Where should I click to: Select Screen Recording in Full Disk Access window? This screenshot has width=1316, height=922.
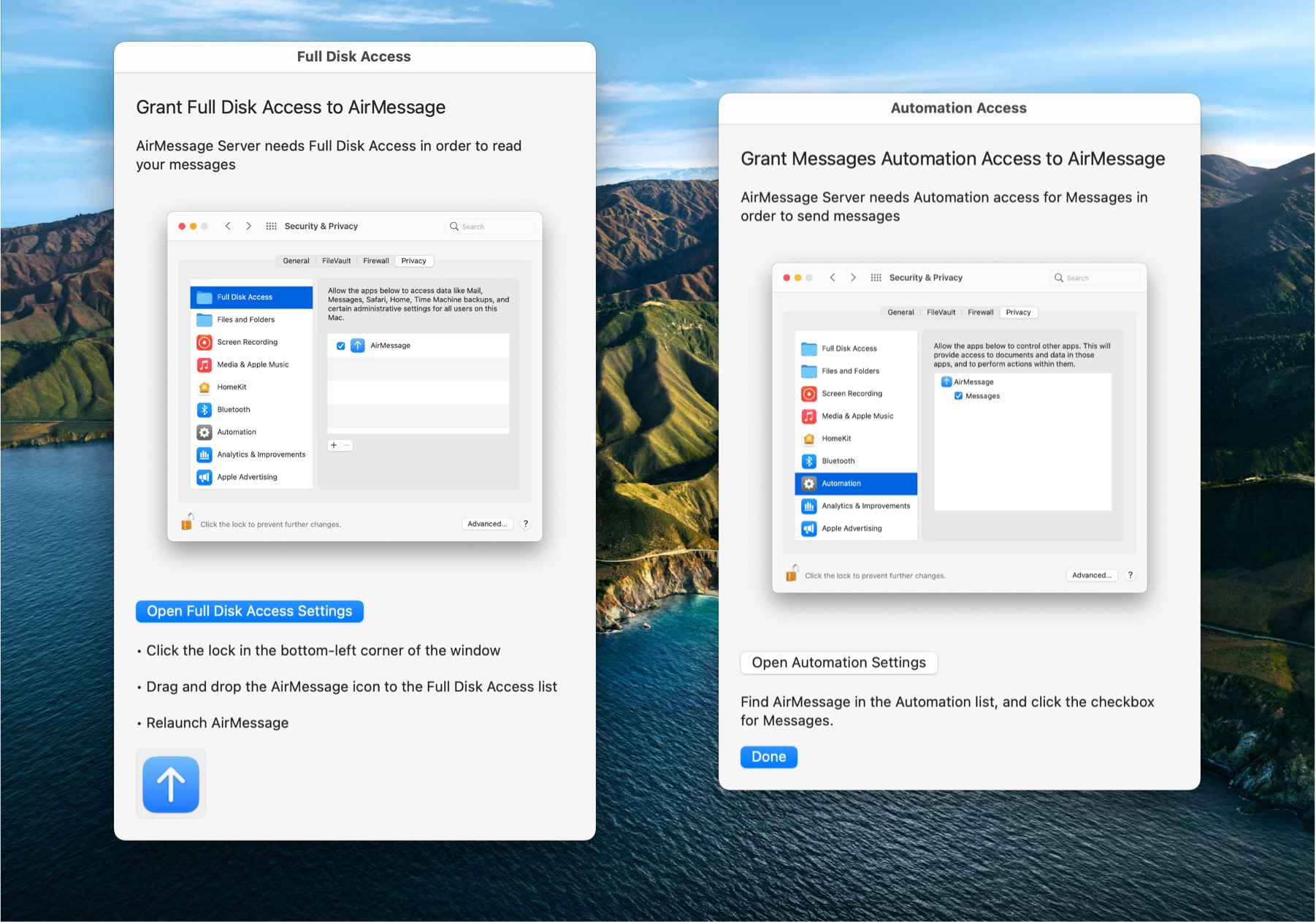click(x=251, y=342)
